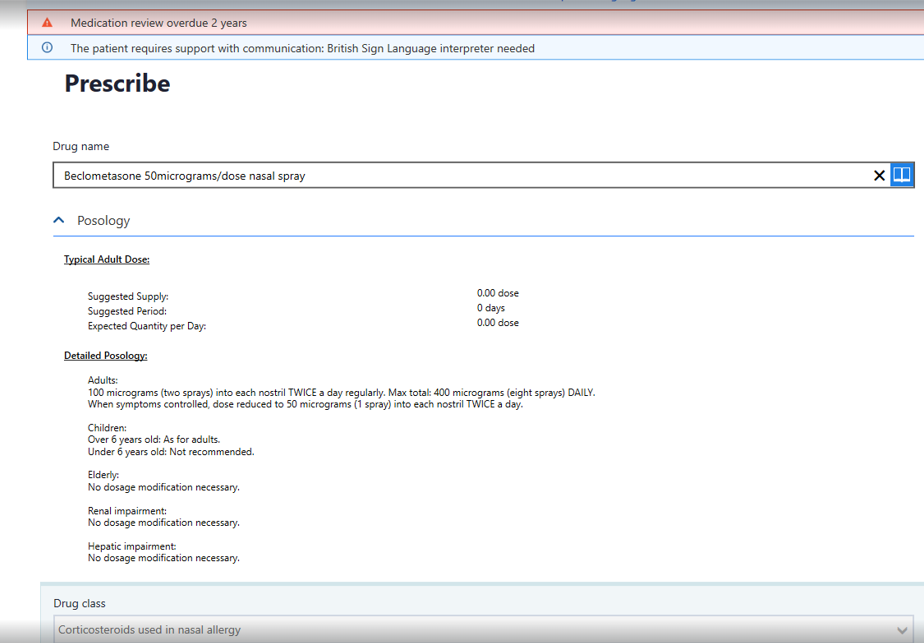The image size is (924, 643).
Task: Click the red warning triangle icon
Action: tap(47, 22)
